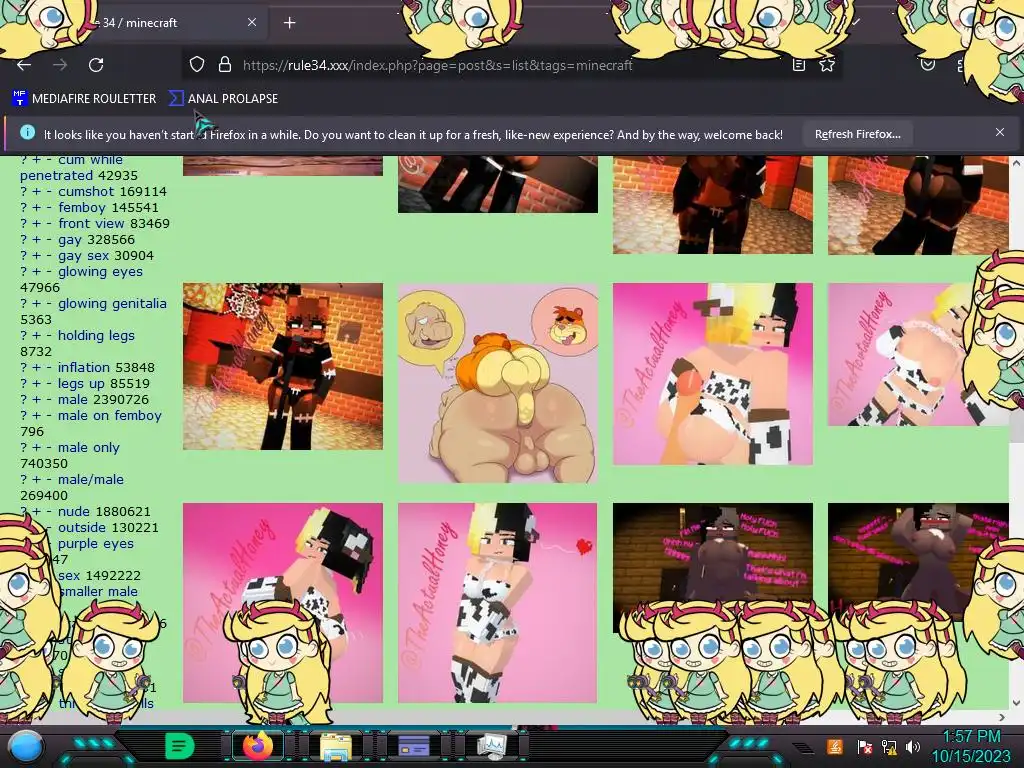Screen dimensions: 1024x768
Task: Click '+' beside the 'male/male' tag
Action: [37, 479]
